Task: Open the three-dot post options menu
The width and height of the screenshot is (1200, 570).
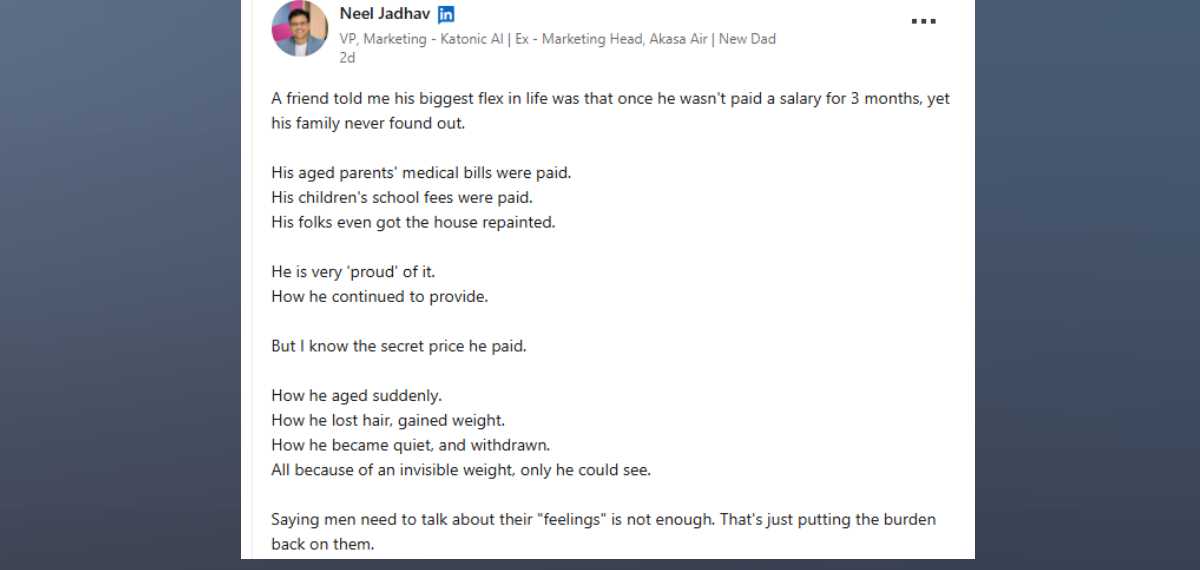Action: pos(923,21)
